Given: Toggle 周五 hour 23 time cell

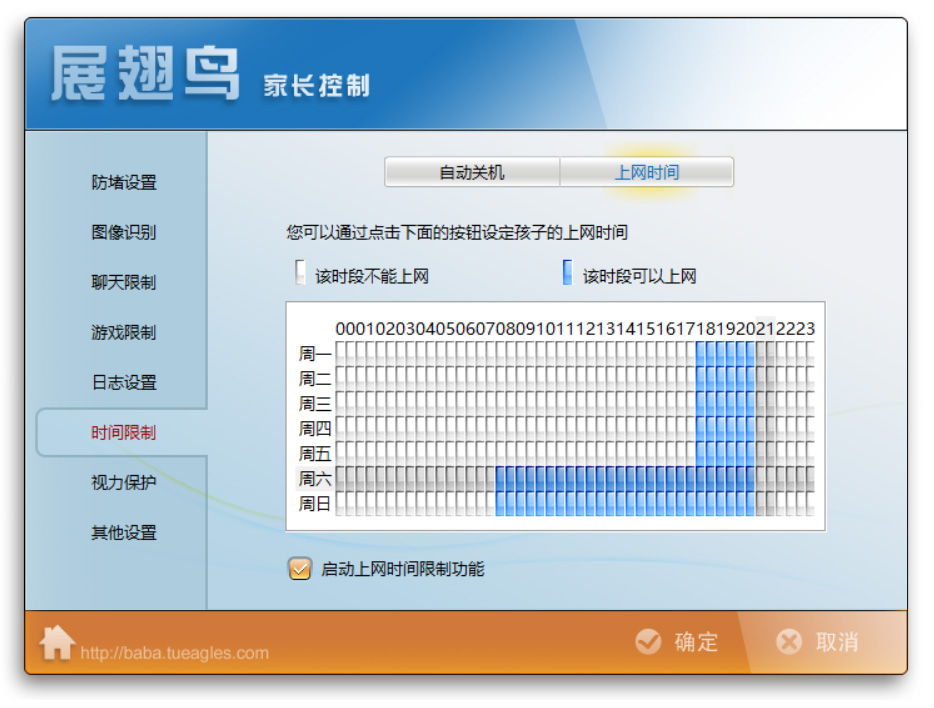Looking at the screenshot, I should (805, 454).
